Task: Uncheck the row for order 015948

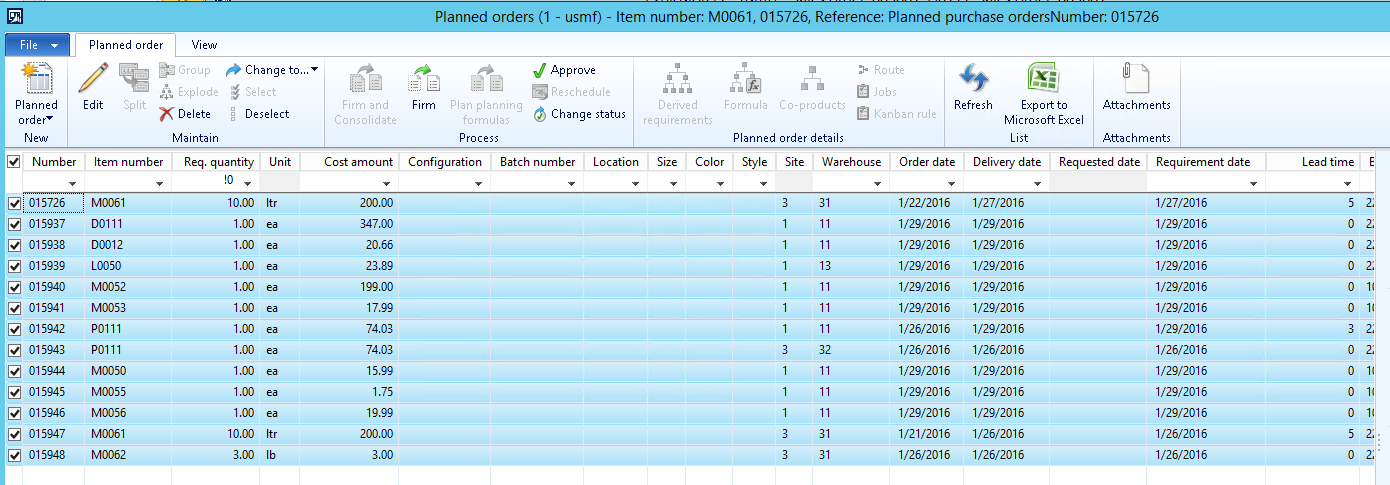Action: [x=13, y=455]
